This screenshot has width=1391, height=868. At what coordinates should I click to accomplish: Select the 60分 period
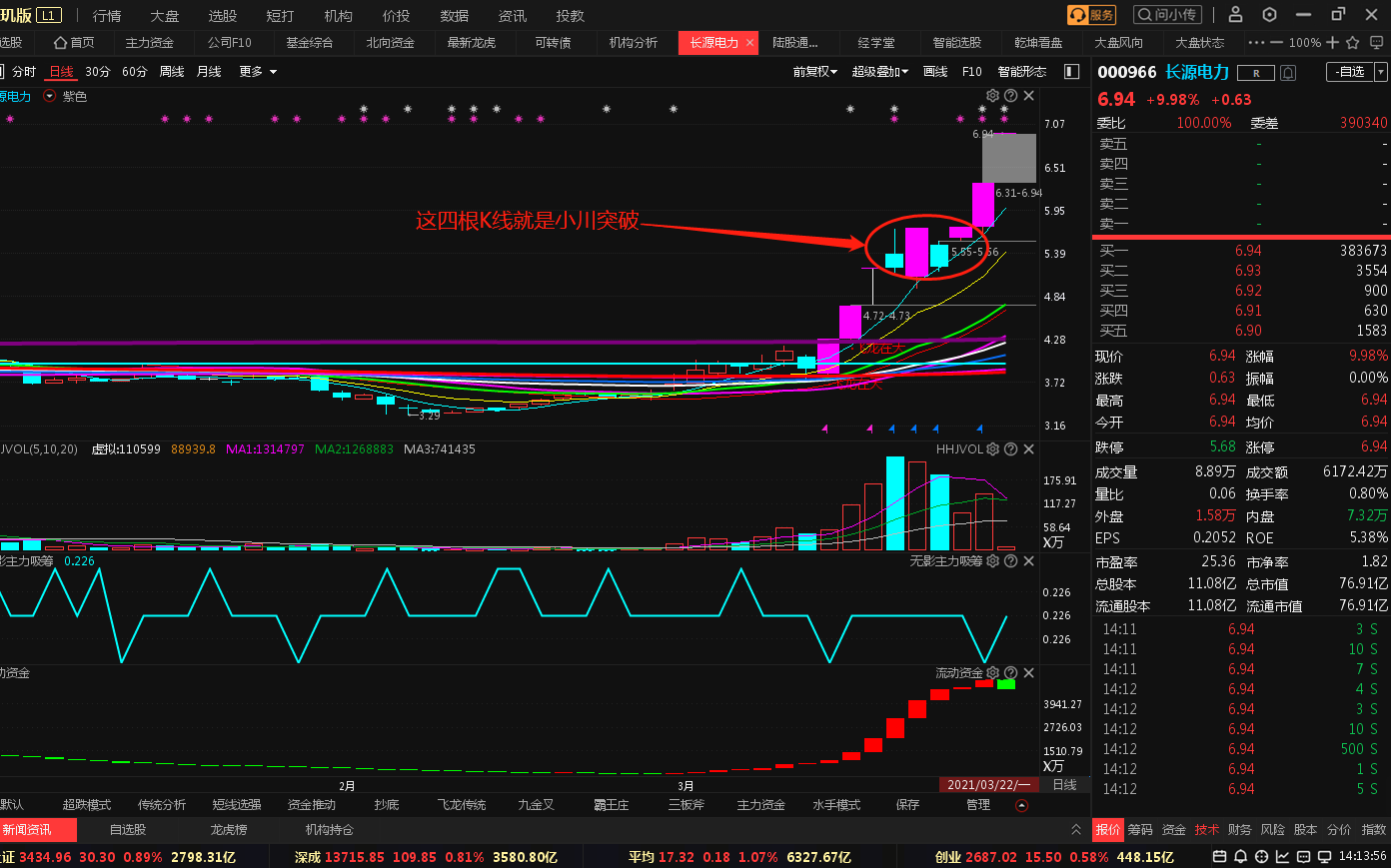(x=135, y=72)
